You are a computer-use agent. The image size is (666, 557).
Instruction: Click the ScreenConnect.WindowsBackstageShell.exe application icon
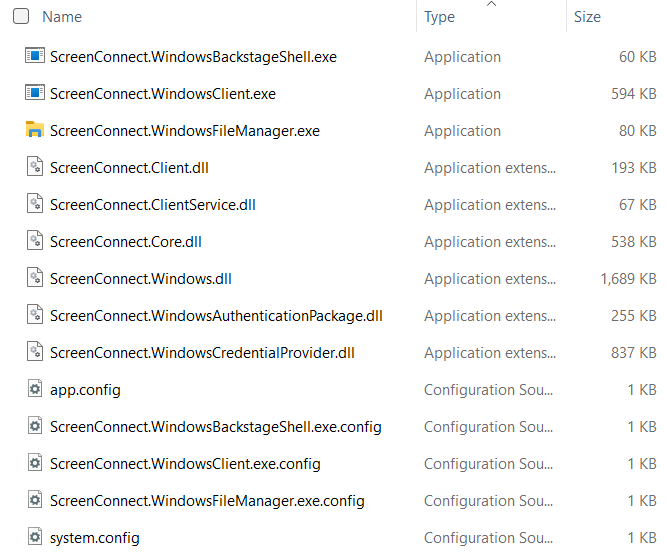35,57
